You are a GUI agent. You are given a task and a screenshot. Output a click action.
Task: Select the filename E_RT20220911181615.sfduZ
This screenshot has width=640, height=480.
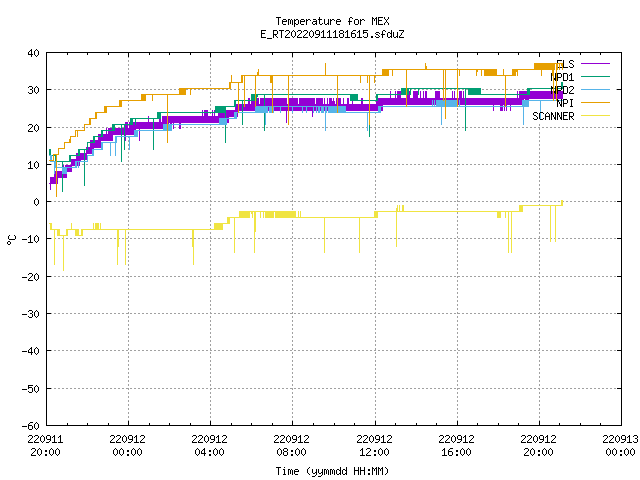(x=332, y=34)
